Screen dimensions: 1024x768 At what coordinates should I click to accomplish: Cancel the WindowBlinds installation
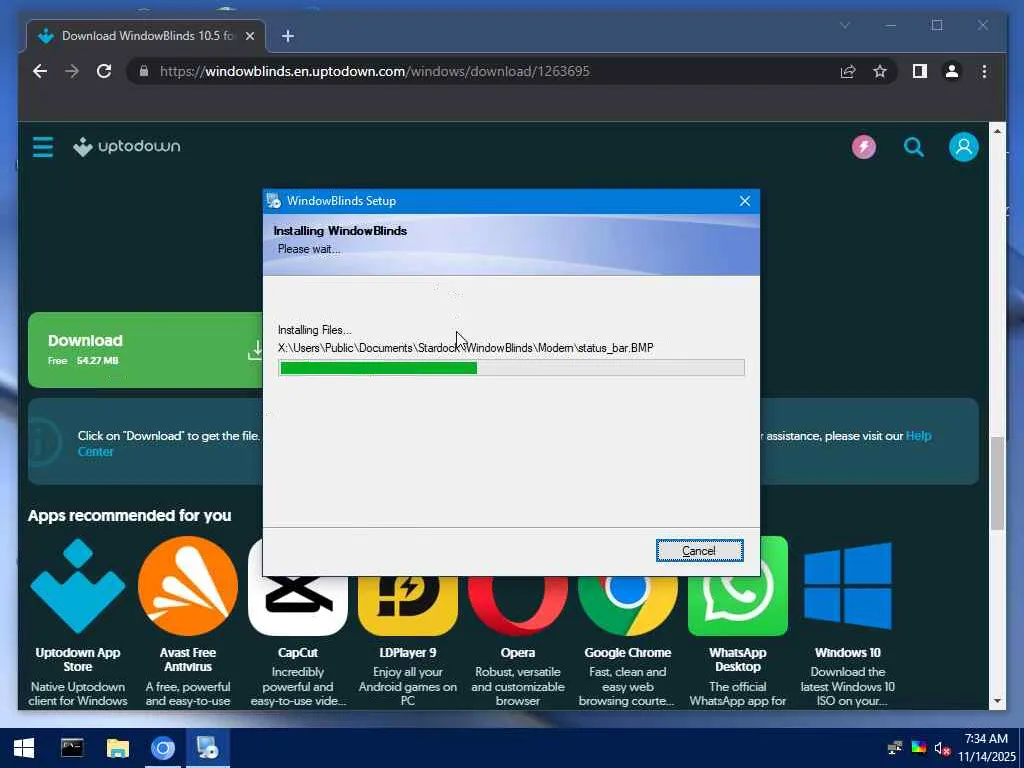pyautogui.click(x=699, y=551)
